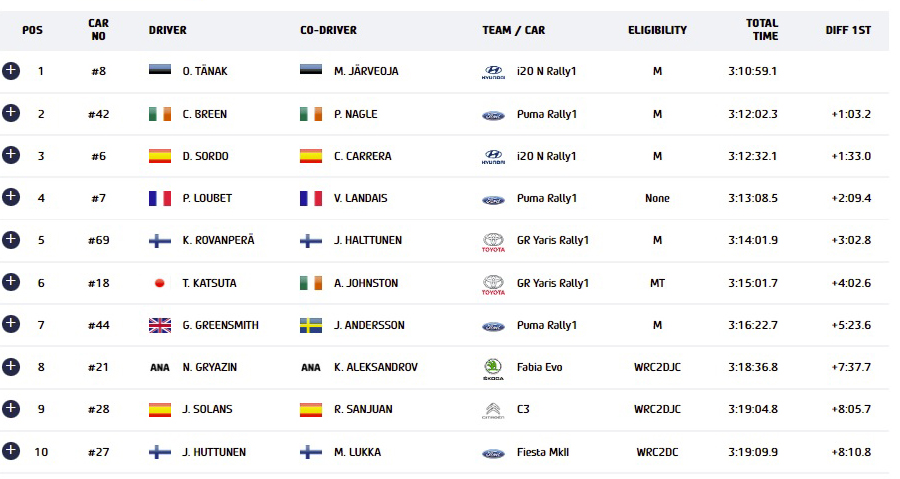Click the Toyota logo in Rovanperä's row
The image size is (900, 479).
493,242
